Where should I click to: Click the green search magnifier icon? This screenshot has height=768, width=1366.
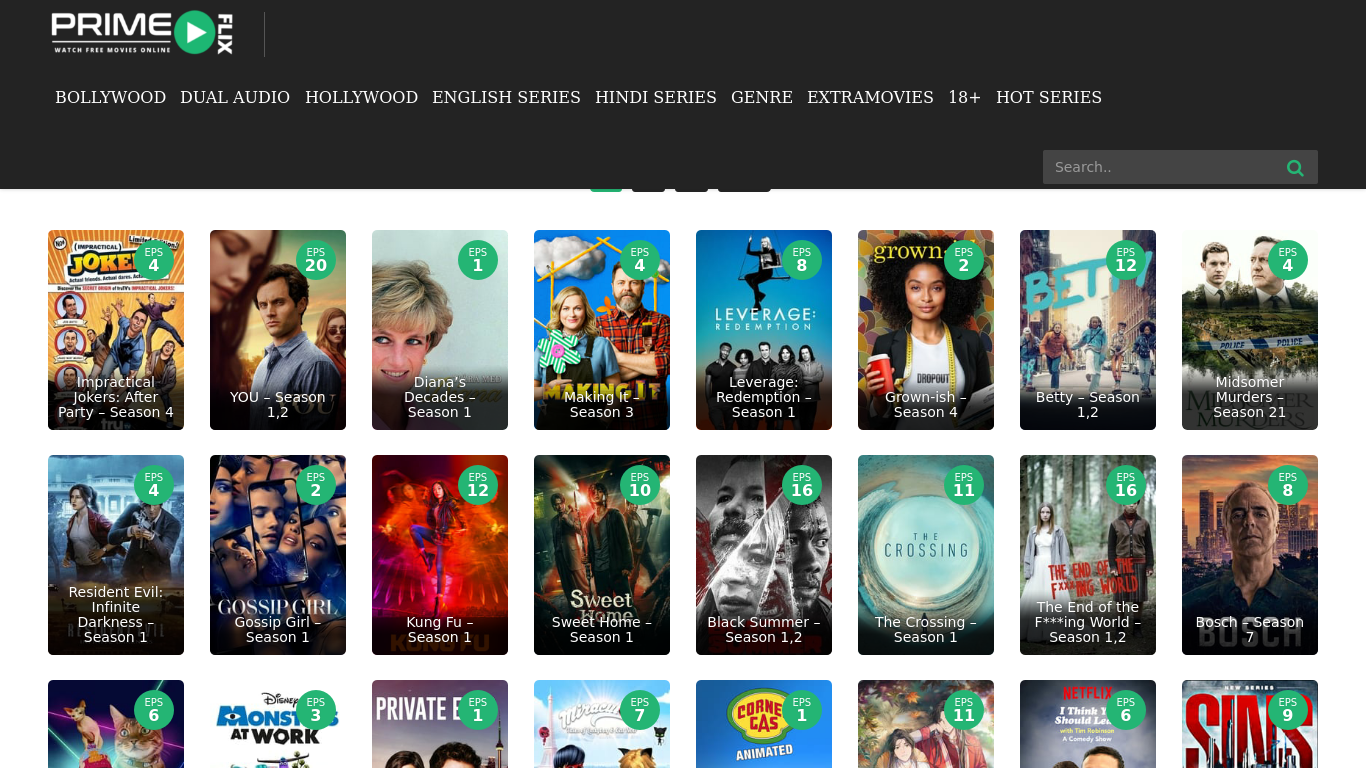click(1295, 167)
